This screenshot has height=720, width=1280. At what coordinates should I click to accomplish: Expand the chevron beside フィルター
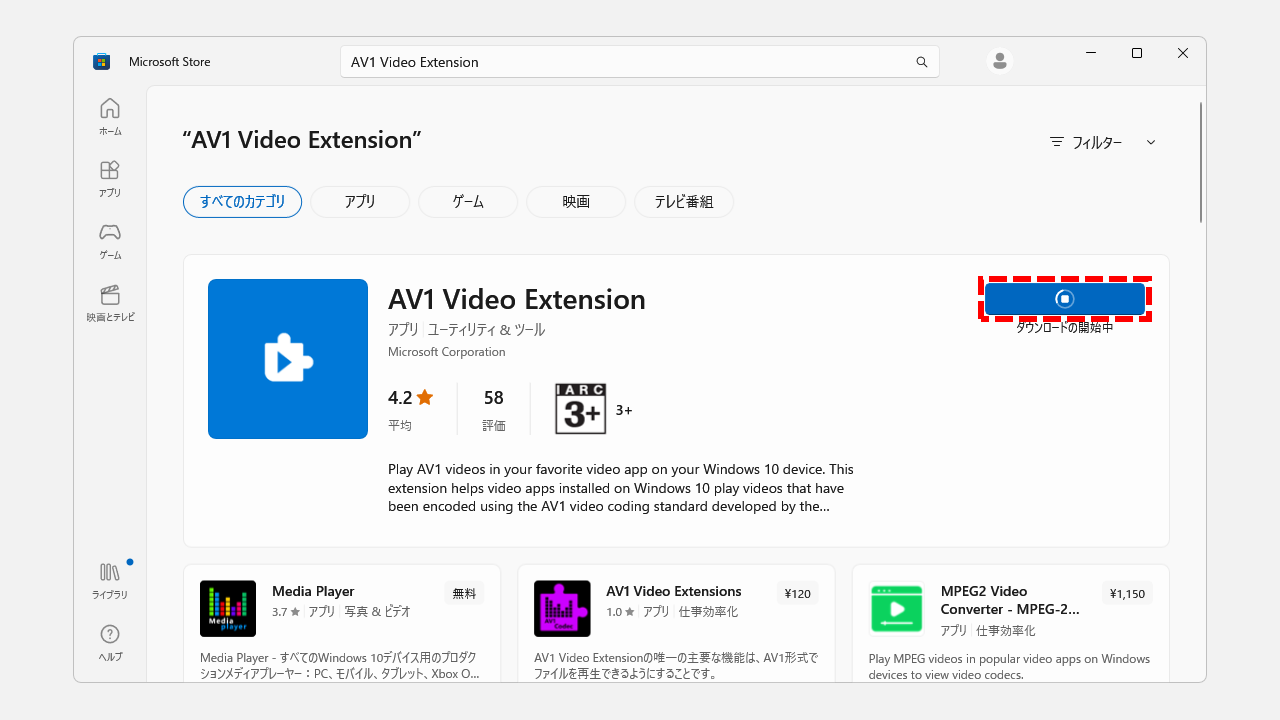pyautogui.click(x=1150, y=142)
